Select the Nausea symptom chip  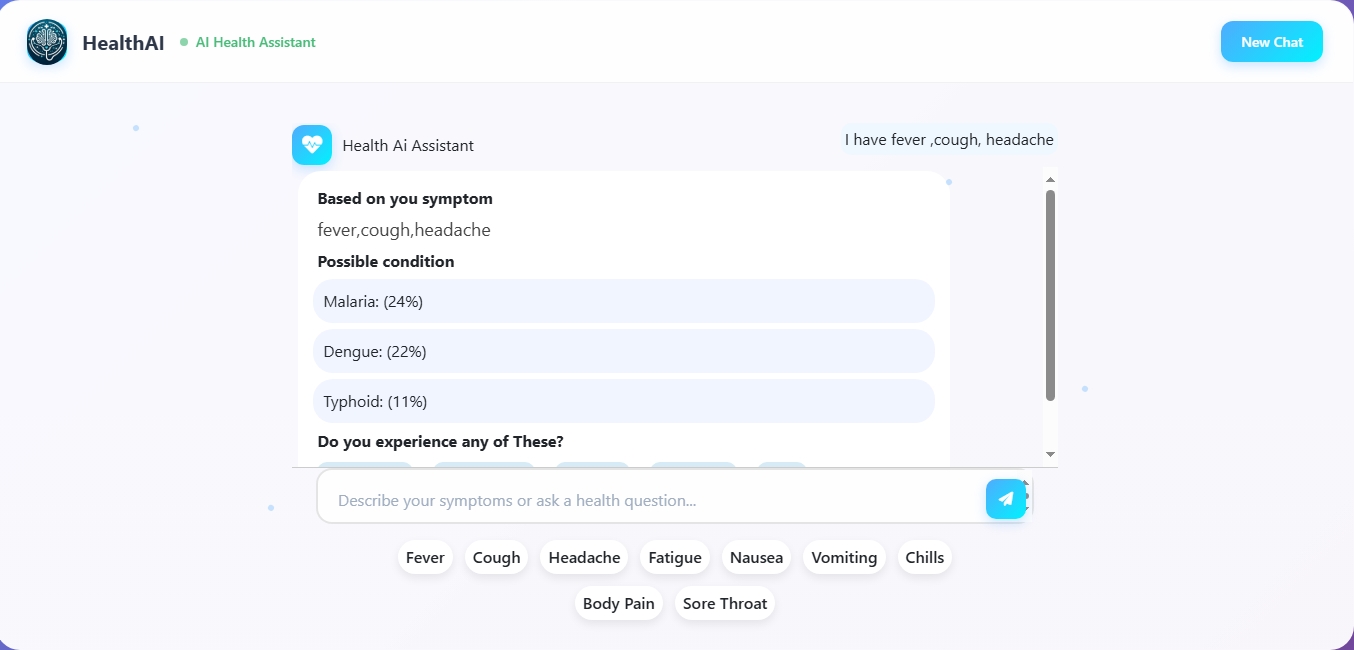click(756, 558)
